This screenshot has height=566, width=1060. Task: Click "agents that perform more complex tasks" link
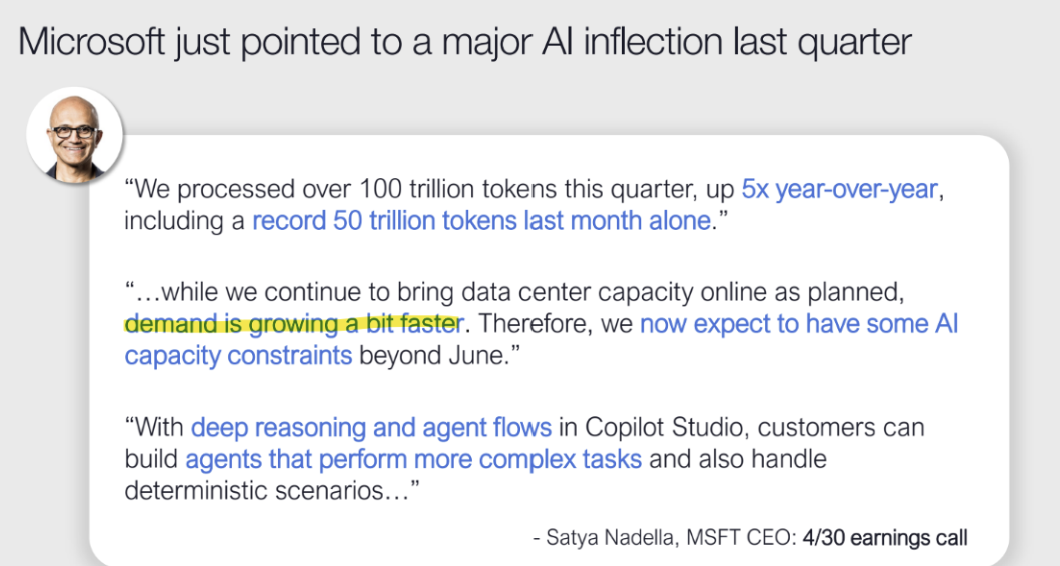tap(413, 460)
